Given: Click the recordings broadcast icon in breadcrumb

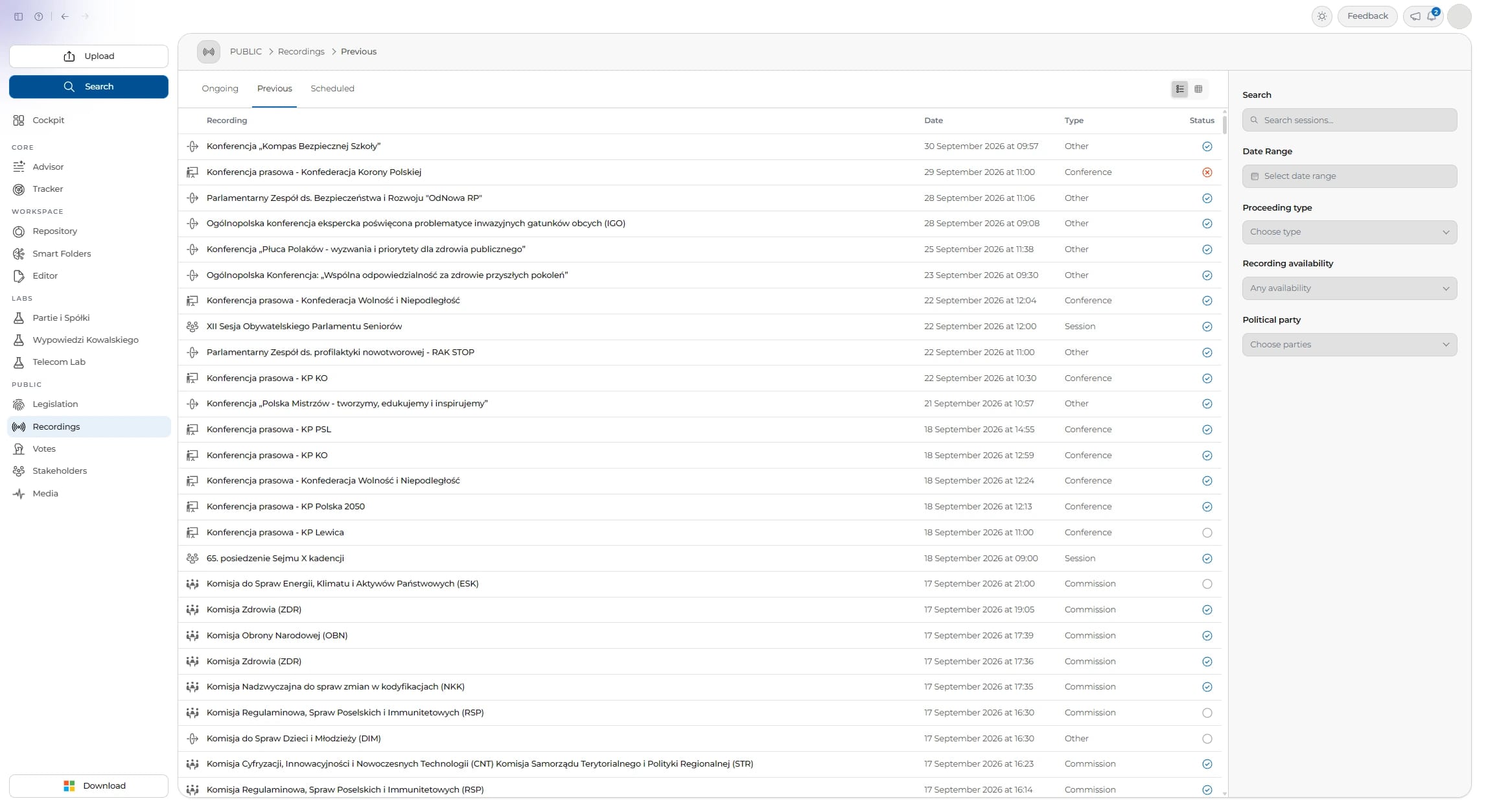Looking at the screenshot, I should click(209, 52).
